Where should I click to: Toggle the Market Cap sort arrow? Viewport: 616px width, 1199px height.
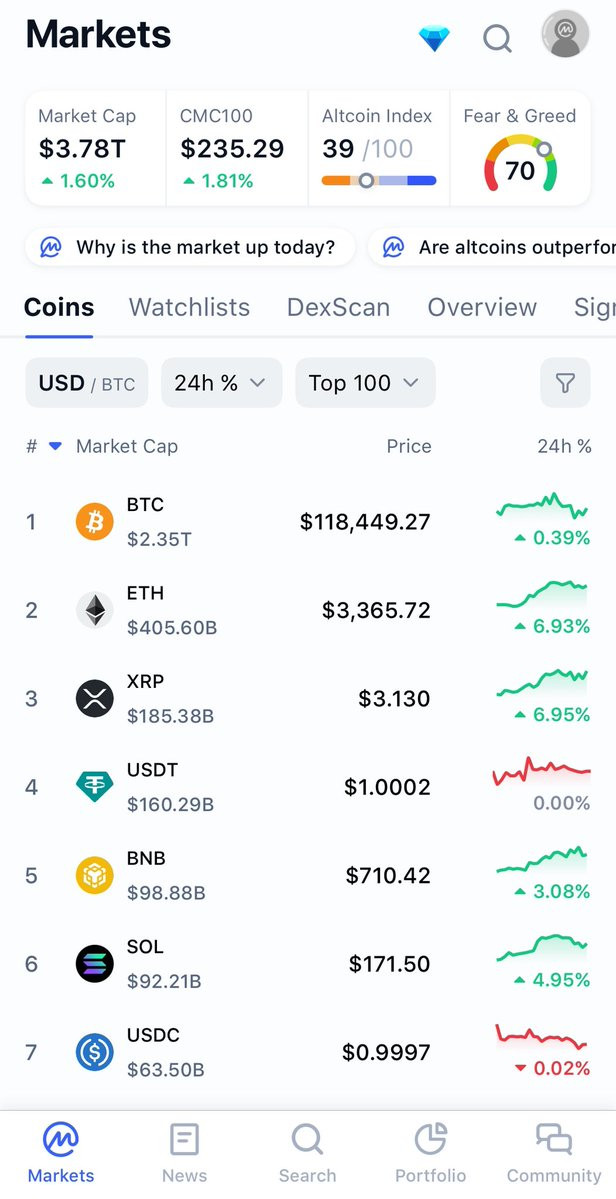[x=55, y=447]
